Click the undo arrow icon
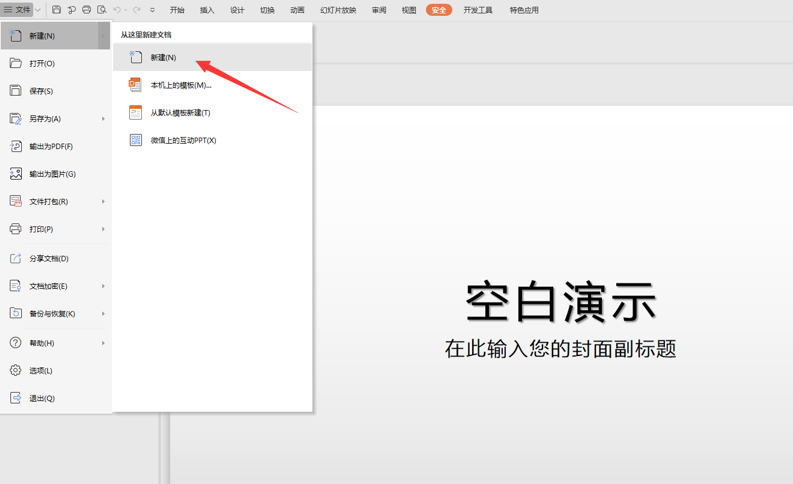Viewport: 793px width, 484px height. coord(117,10)
